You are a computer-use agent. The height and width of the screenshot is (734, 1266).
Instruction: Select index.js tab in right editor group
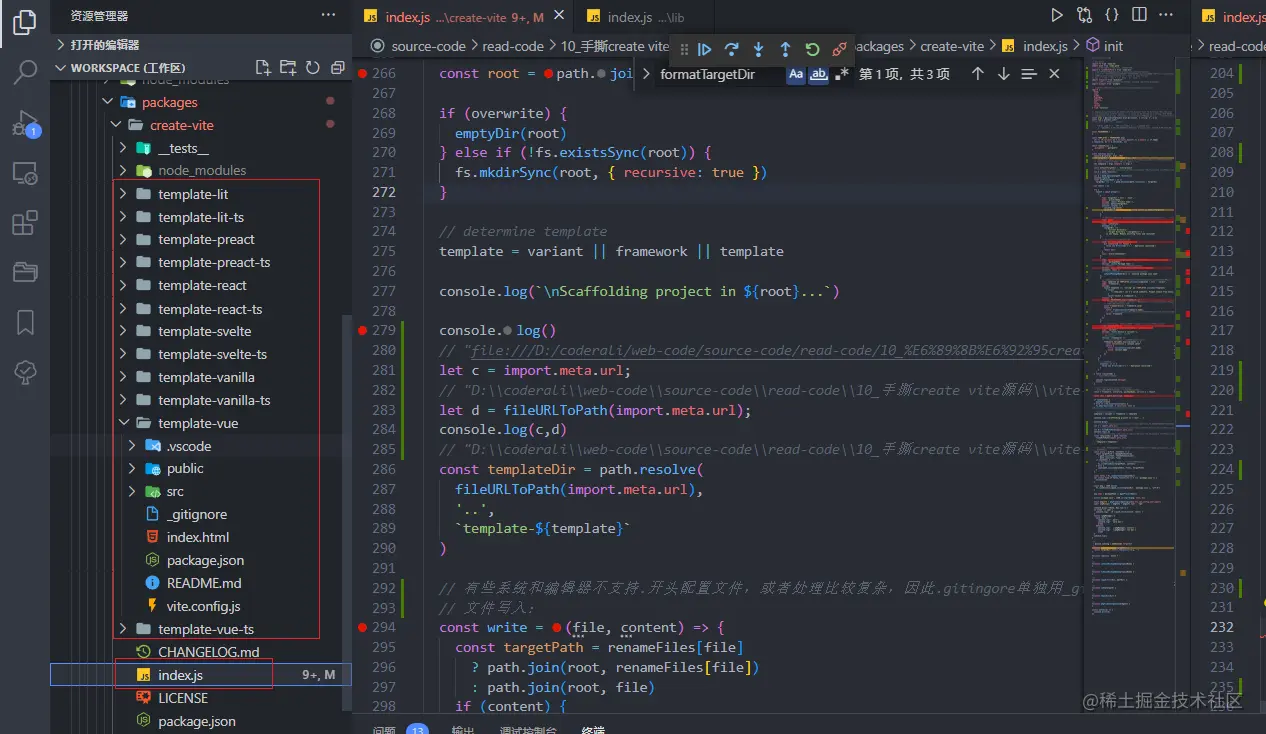[x=1233, y=17]
